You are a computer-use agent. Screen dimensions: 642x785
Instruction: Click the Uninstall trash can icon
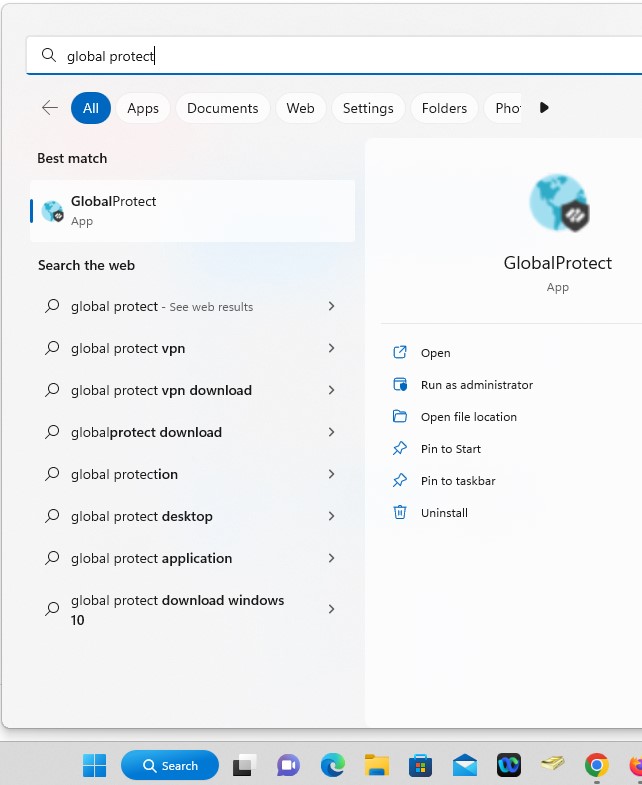tap(400, 513)
